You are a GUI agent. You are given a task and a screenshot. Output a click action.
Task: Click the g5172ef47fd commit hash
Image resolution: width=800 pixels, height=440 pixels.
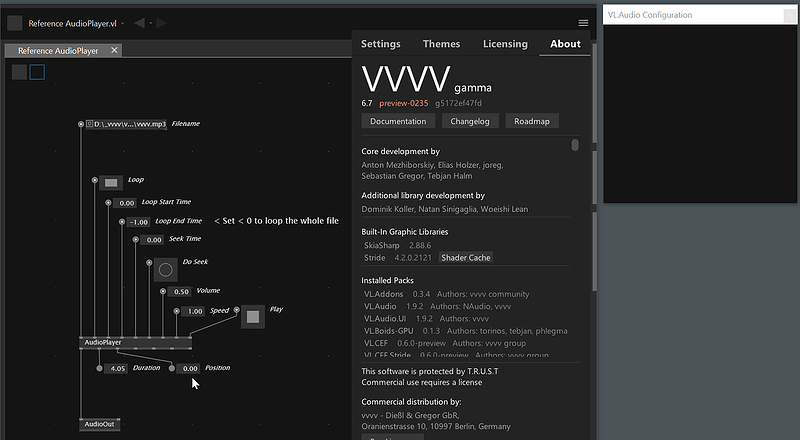click(458, 103)
